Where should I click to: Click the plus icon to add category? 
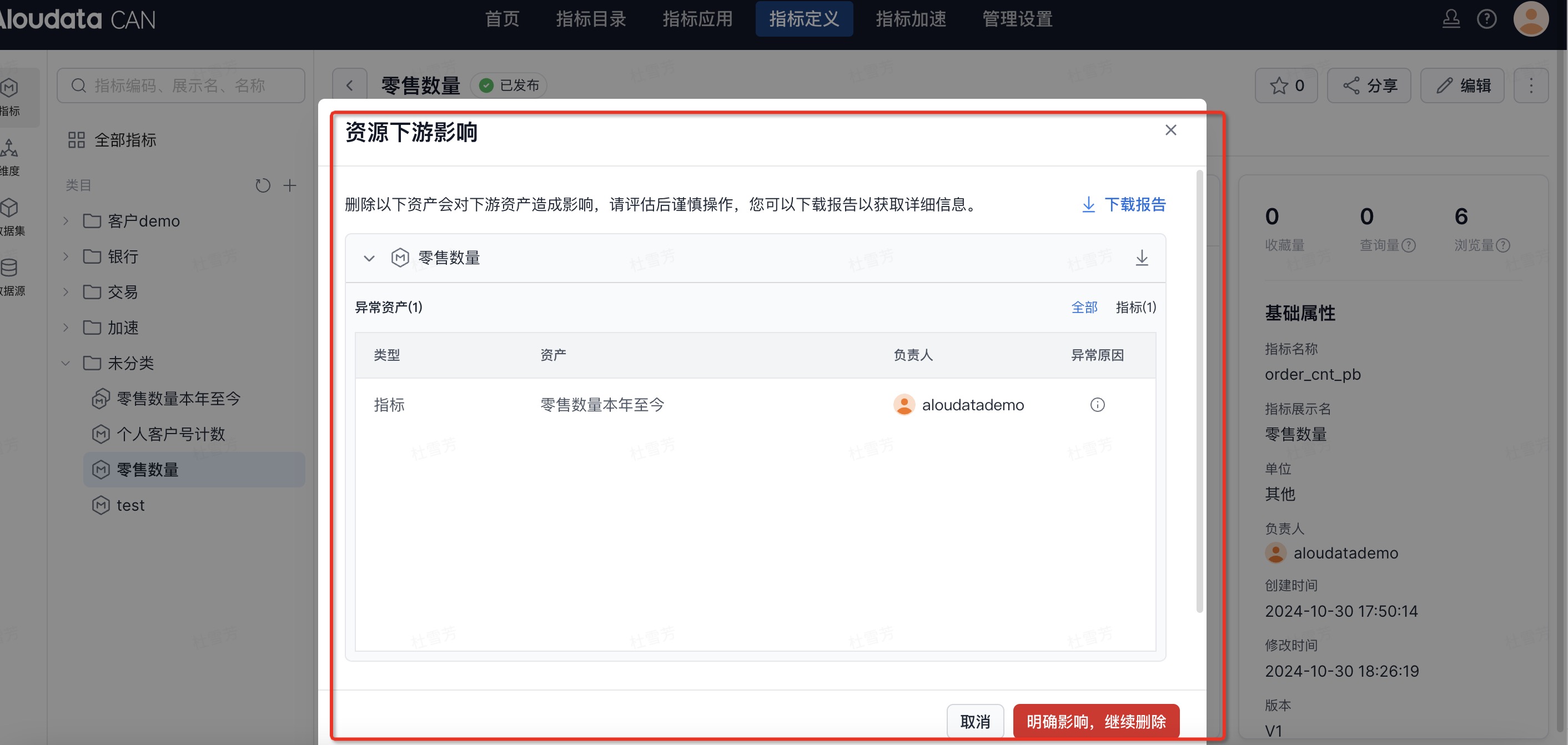tap(290, 185)
